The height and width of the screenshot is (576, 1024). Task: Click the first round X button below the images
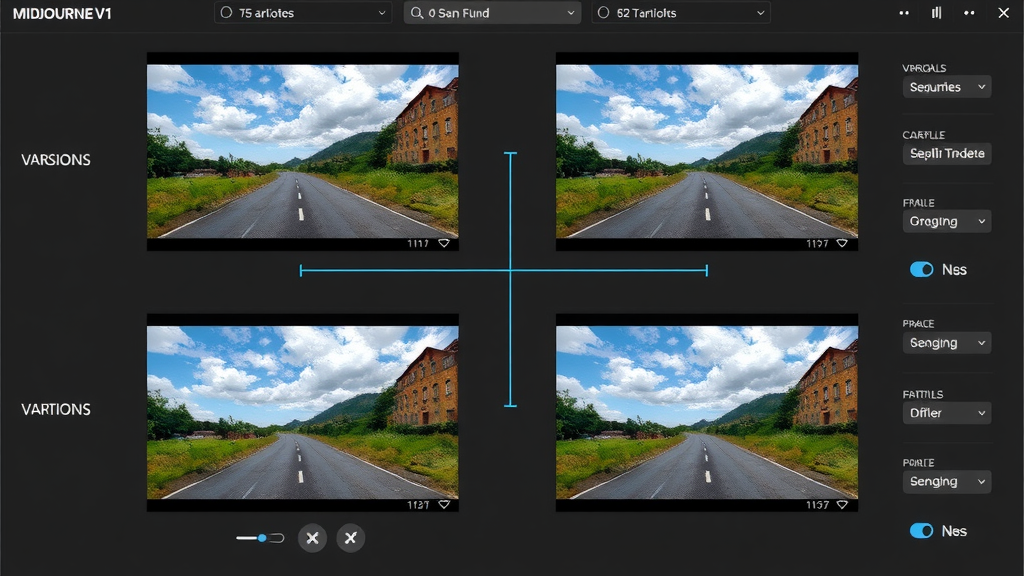click(312, 538)
